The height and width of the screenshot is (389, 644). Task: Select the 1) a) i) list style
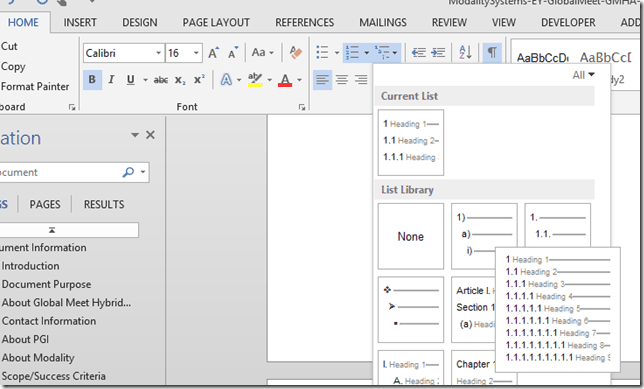484,236
